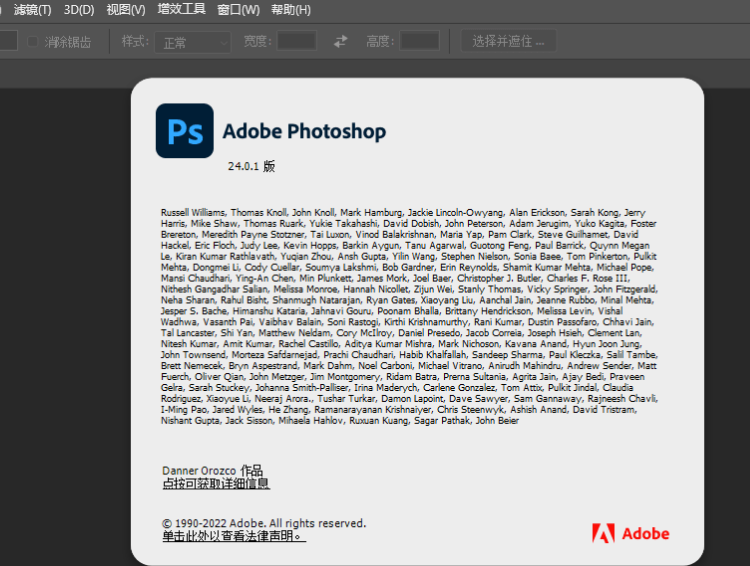Click the 点按可获取详细信息 link
750x566 pixels.
(216, 484)
